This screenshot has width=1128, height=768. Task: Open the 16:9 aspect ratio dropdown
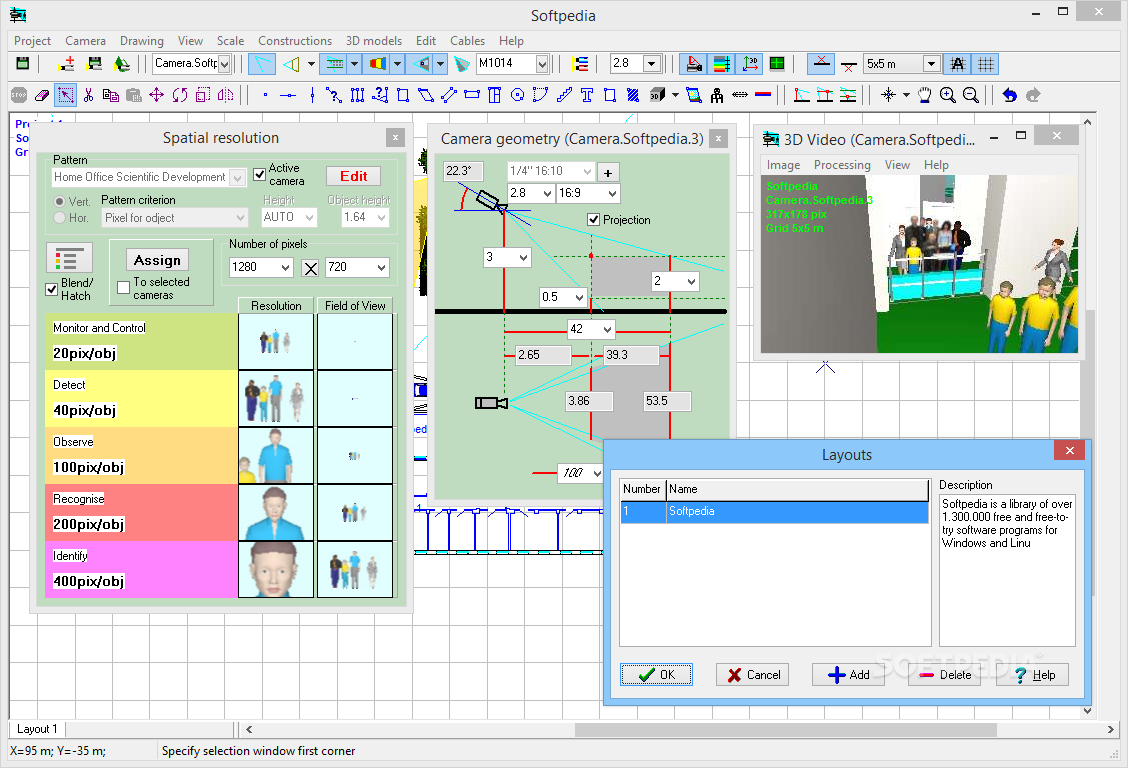tap(611, 193)
